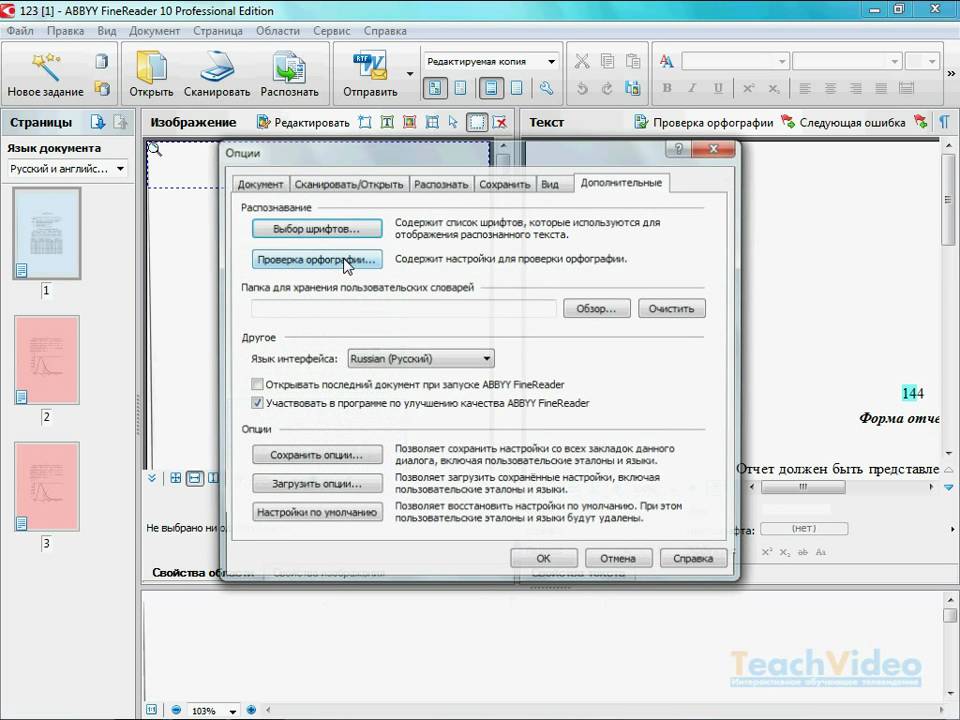Switch to the Сохранить tab

pyautogui.click(x=504, y=184)
